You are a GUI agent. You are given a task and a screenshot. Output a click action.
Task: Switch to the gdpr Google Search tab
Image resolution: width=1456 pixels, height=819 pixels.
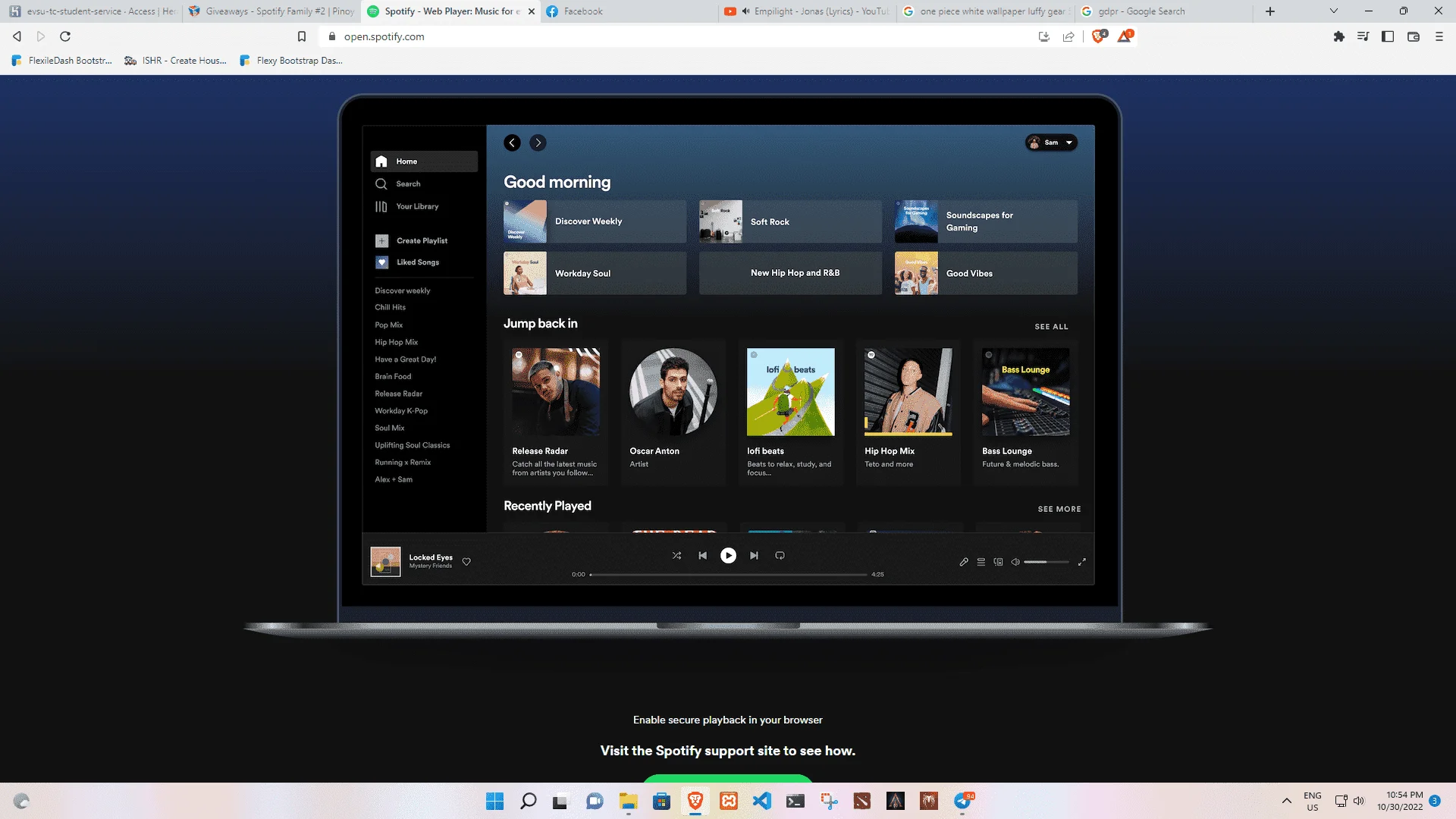[x=1164, y=11]
